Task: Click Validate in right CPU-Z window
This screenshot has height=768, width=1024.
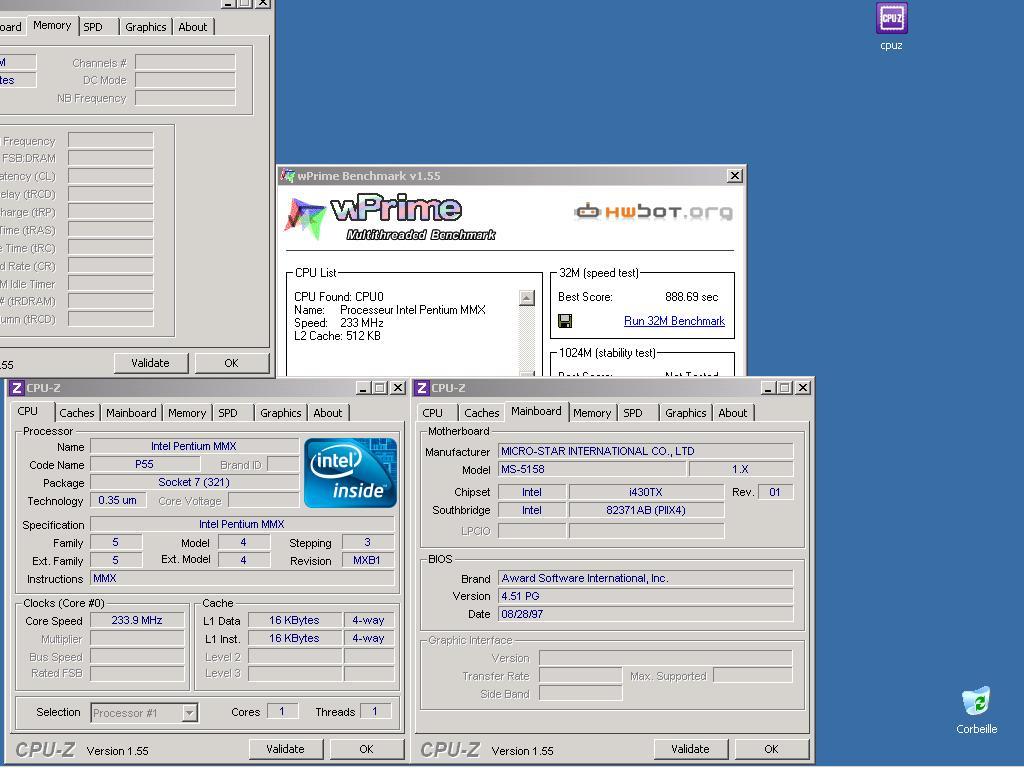Action: click(690, 749)
